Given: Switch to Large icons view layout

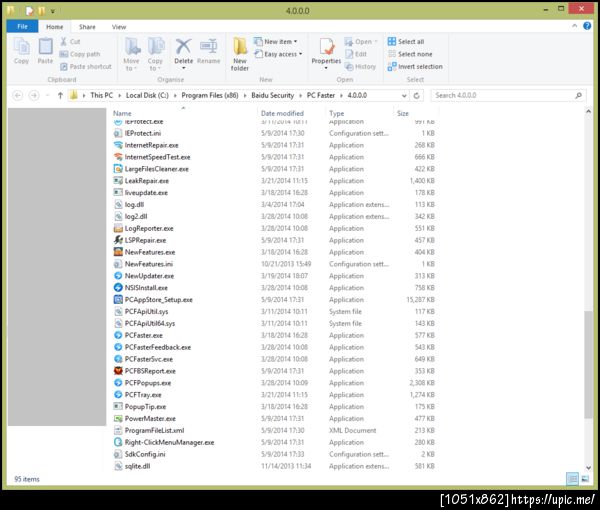Looking at the screenshot, I should 585,479.
